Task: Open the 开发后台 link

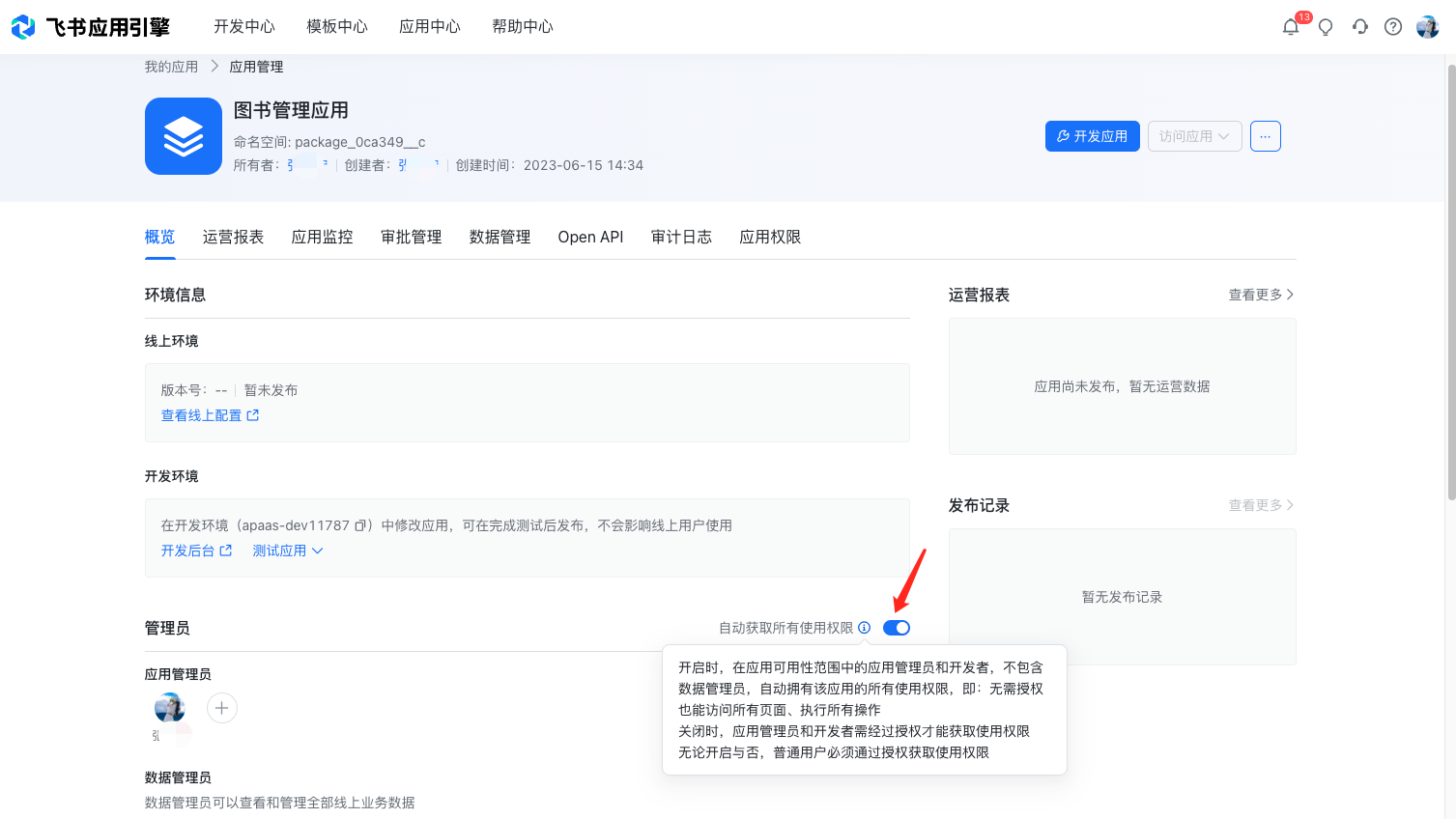Action: [196, 551]
